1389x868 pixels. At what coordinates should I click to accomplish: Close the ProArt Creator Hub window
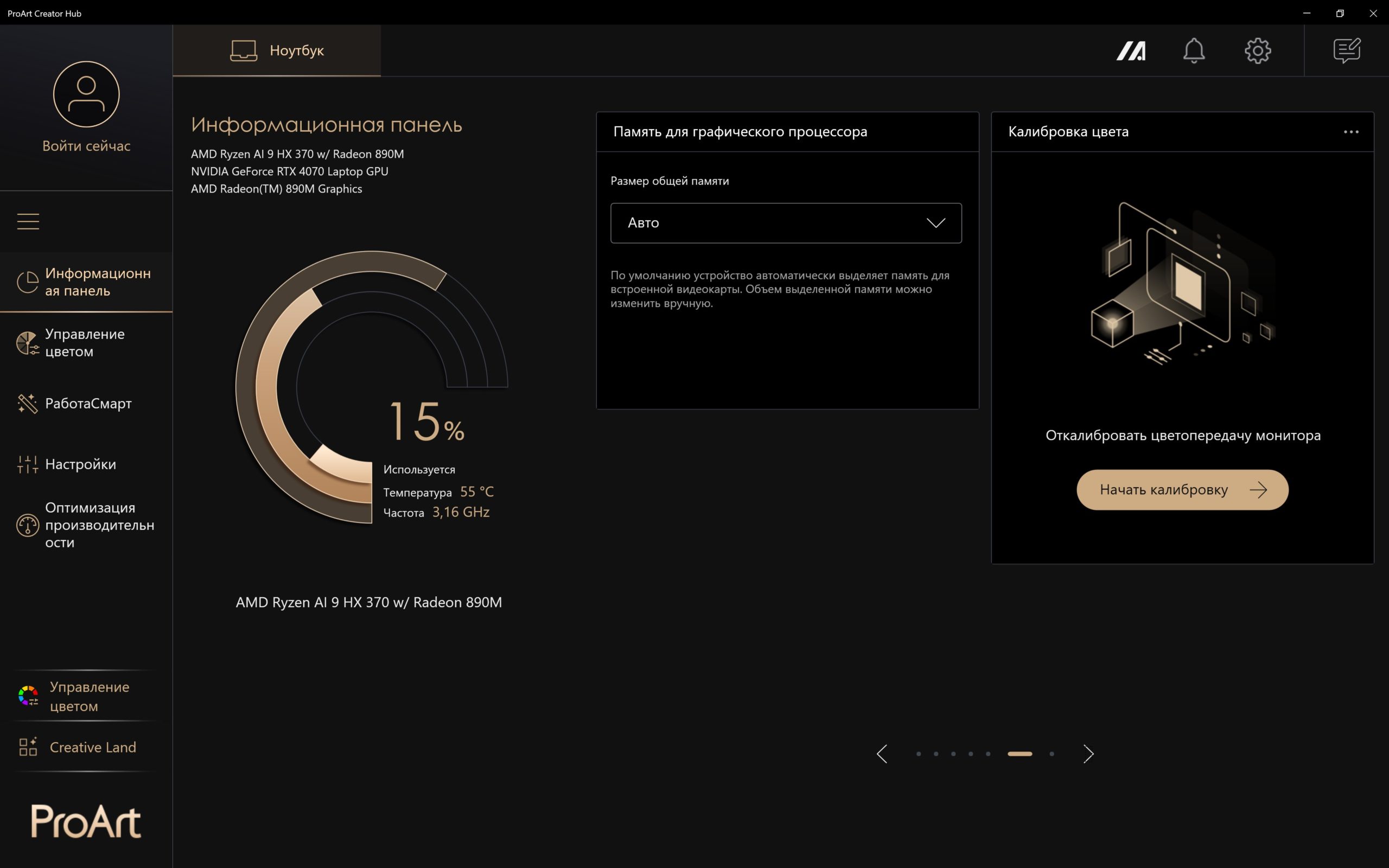pyautogui.click(x=1373, y=12)
